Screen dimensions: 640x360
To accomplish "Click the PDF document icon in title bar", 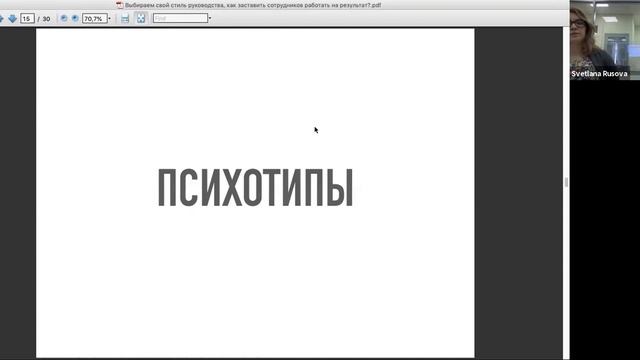I will click(120, 5).
